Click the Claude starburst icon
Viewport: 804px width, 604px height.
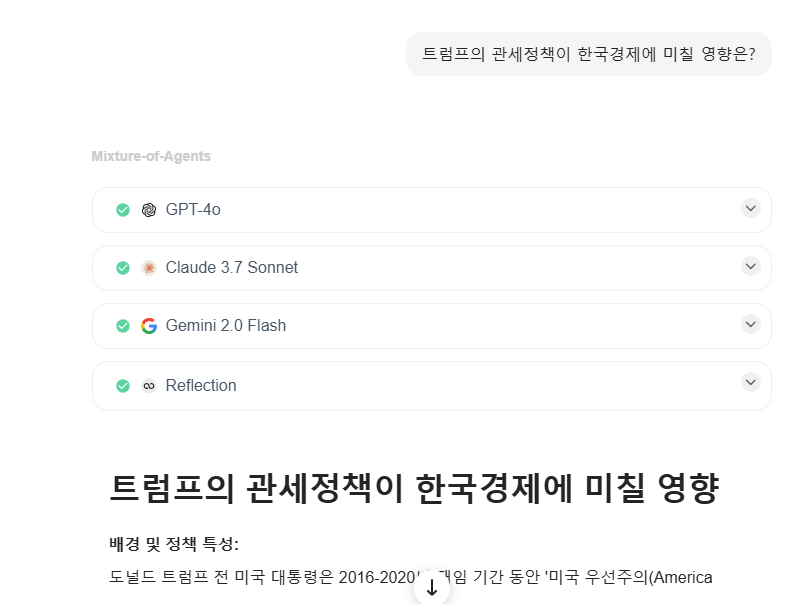[x=149, y=268]
